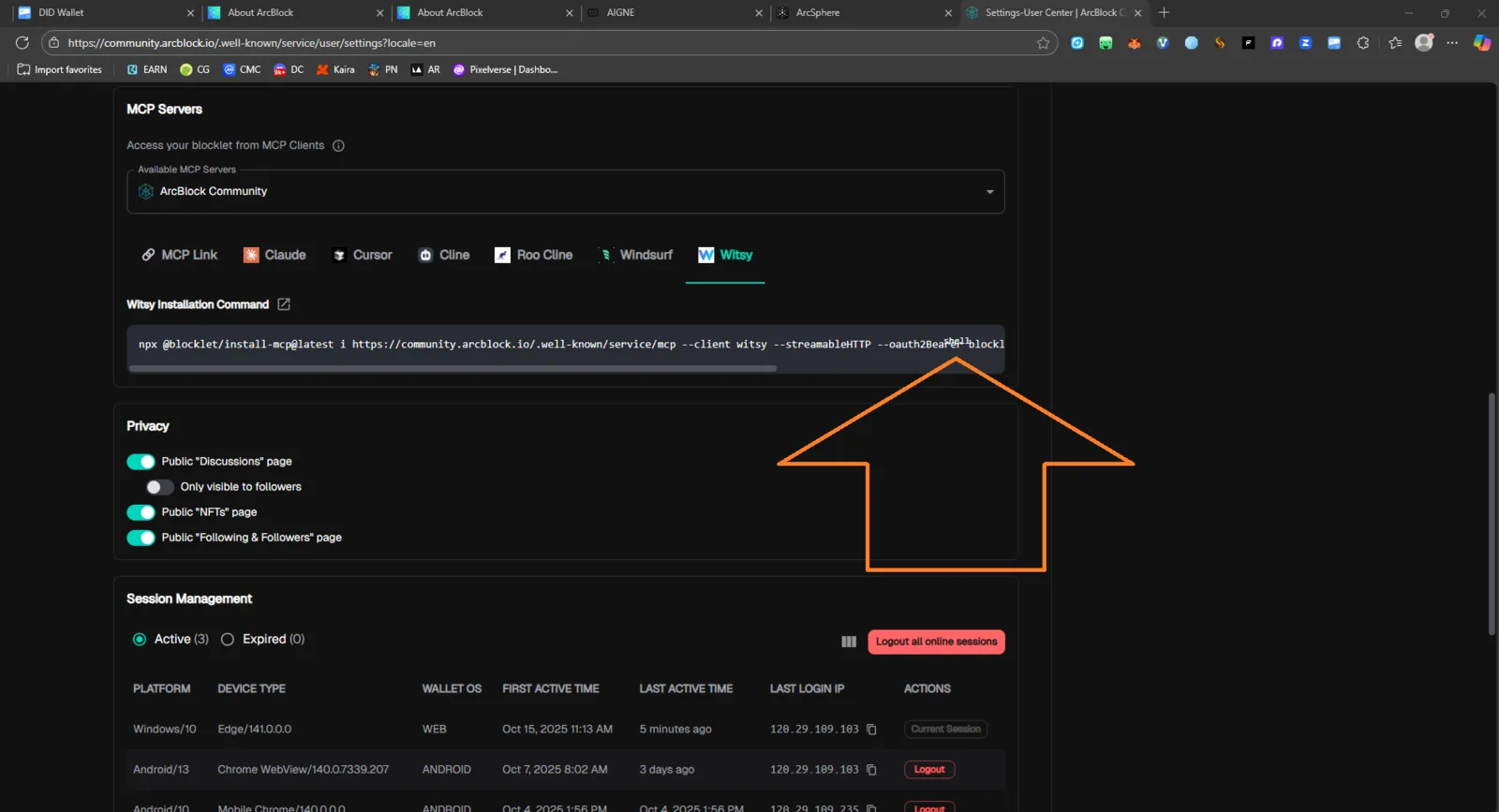The width and height of the screenshot is (1499, 812).
Task: Open the blue shield V extension icon
Action: click(x=1163, y=43)
